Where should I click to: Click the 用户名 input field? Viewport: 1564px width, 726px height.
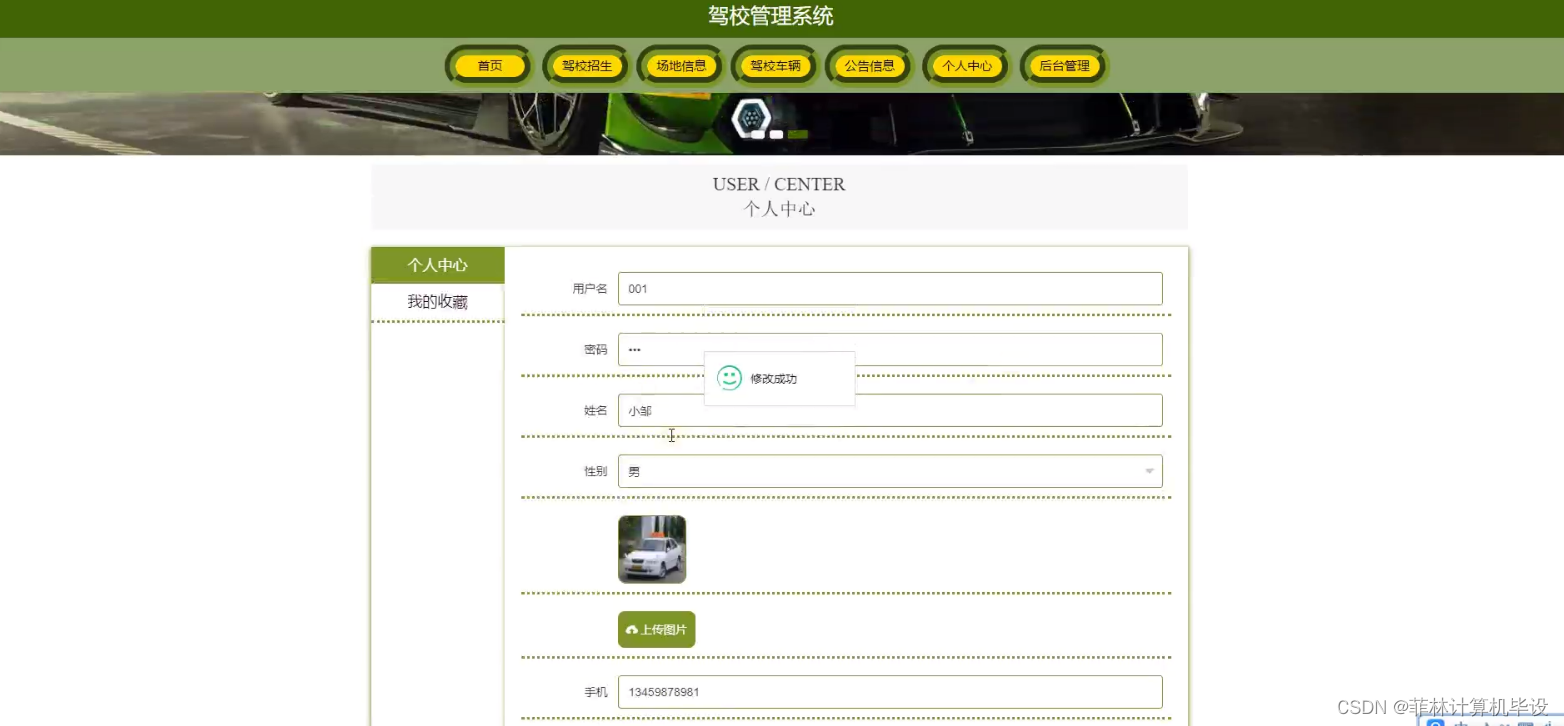click(x=890, y=289)
